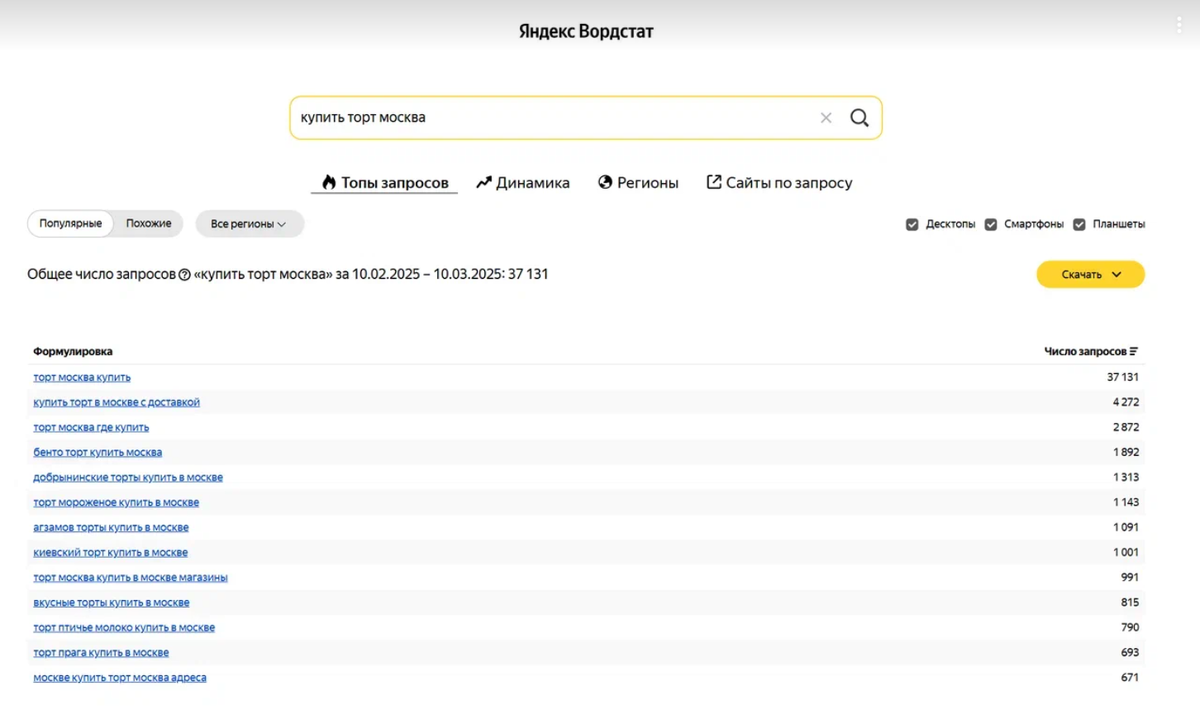Open the three-dot menu in top corner
Screen dimensions: 1200x720
pyautogui.click(x=1180, y=26)
